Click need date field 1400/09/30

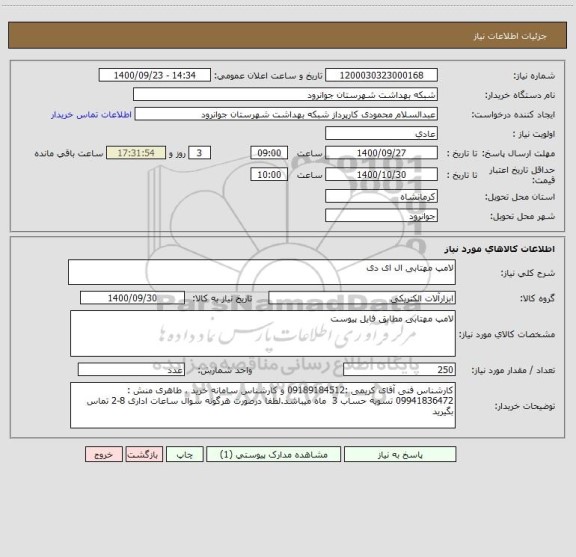pos(132,298)
